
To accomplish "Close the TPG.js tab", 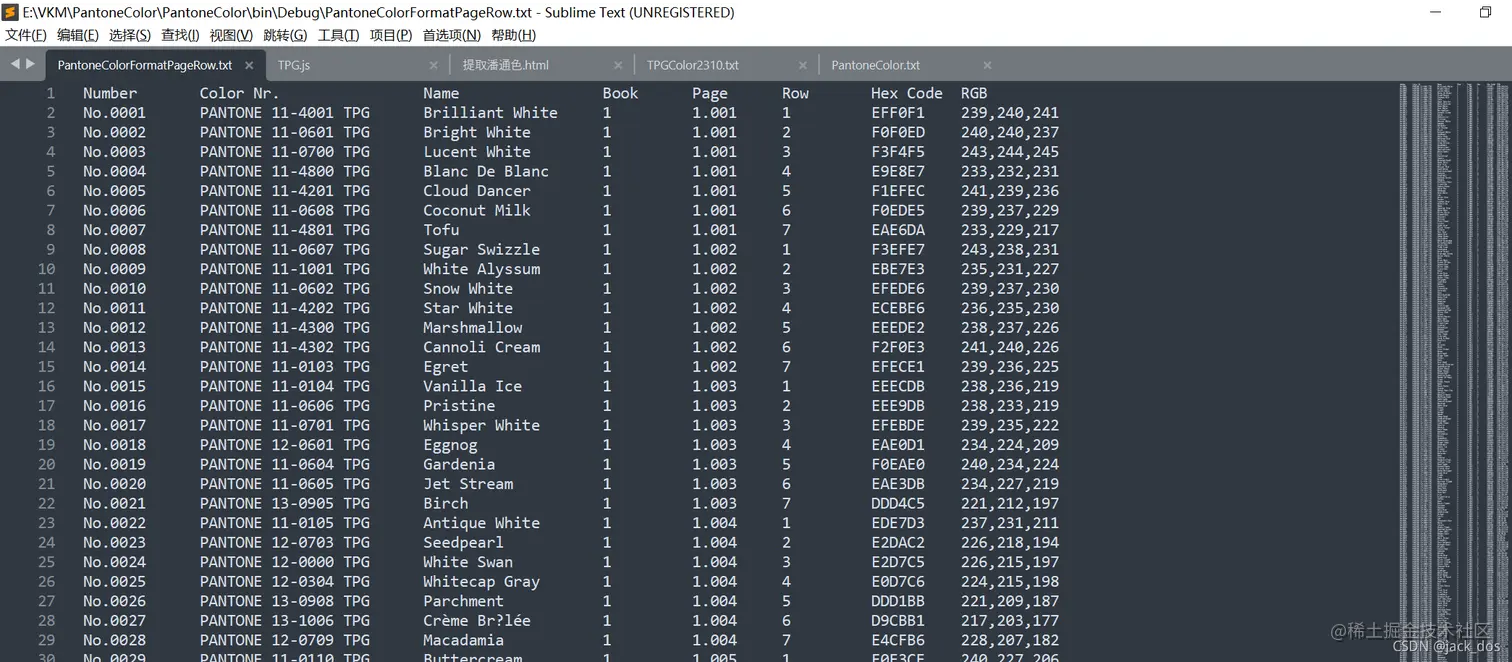I will (x=433, y=65).
